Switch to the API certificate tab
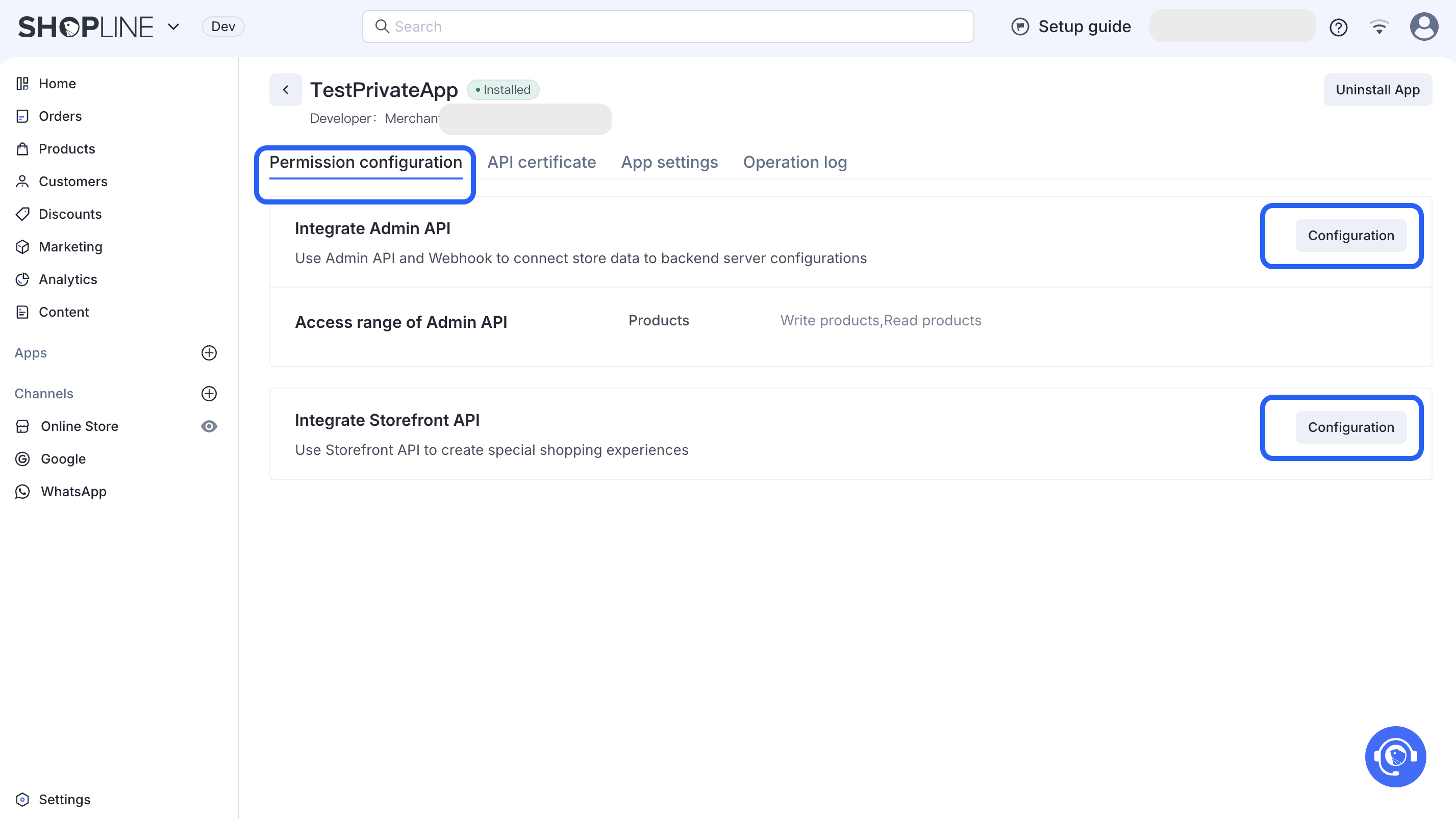This screenshot has height=819, width=1456. pos(541,163)
